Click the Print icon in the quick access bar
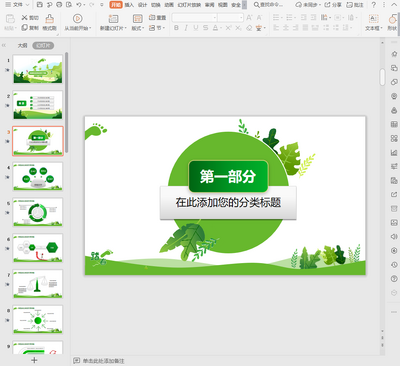Screen dimensions: 400x366 [x=59, y=5]
